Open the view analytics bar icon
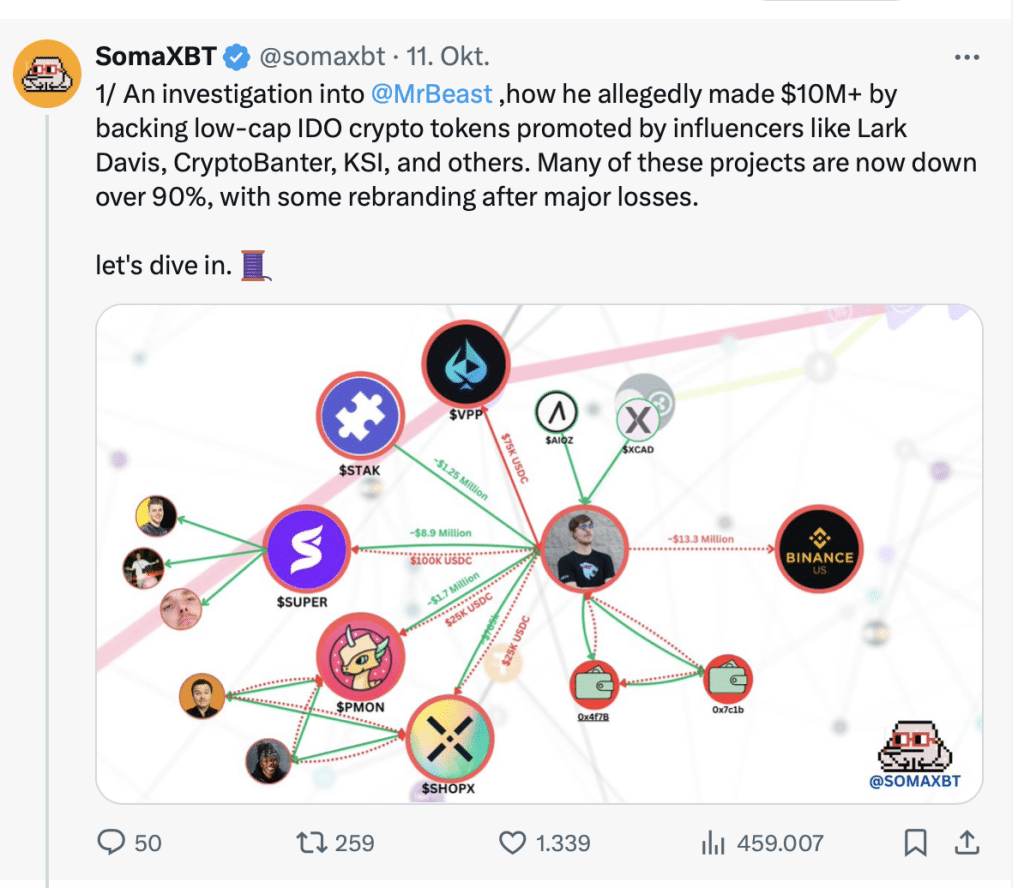This screenshot has height=888, width=1024. pyautogui.click(x=712, y=843)
